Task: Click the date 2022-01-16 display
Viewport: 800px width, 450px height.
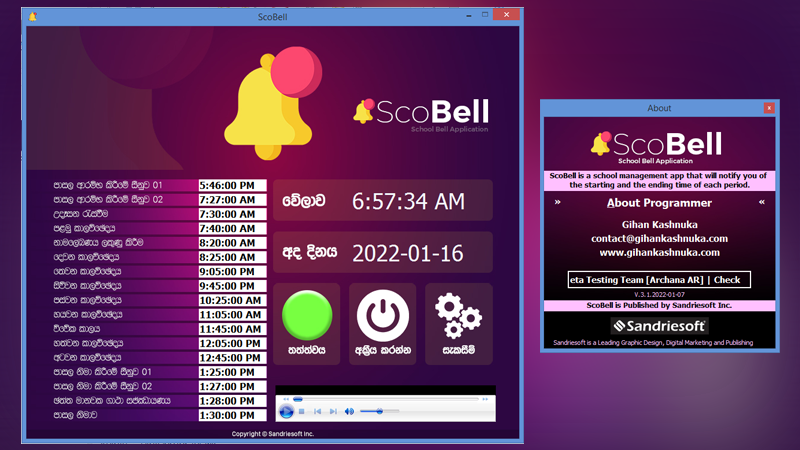Action: (408, 253)
